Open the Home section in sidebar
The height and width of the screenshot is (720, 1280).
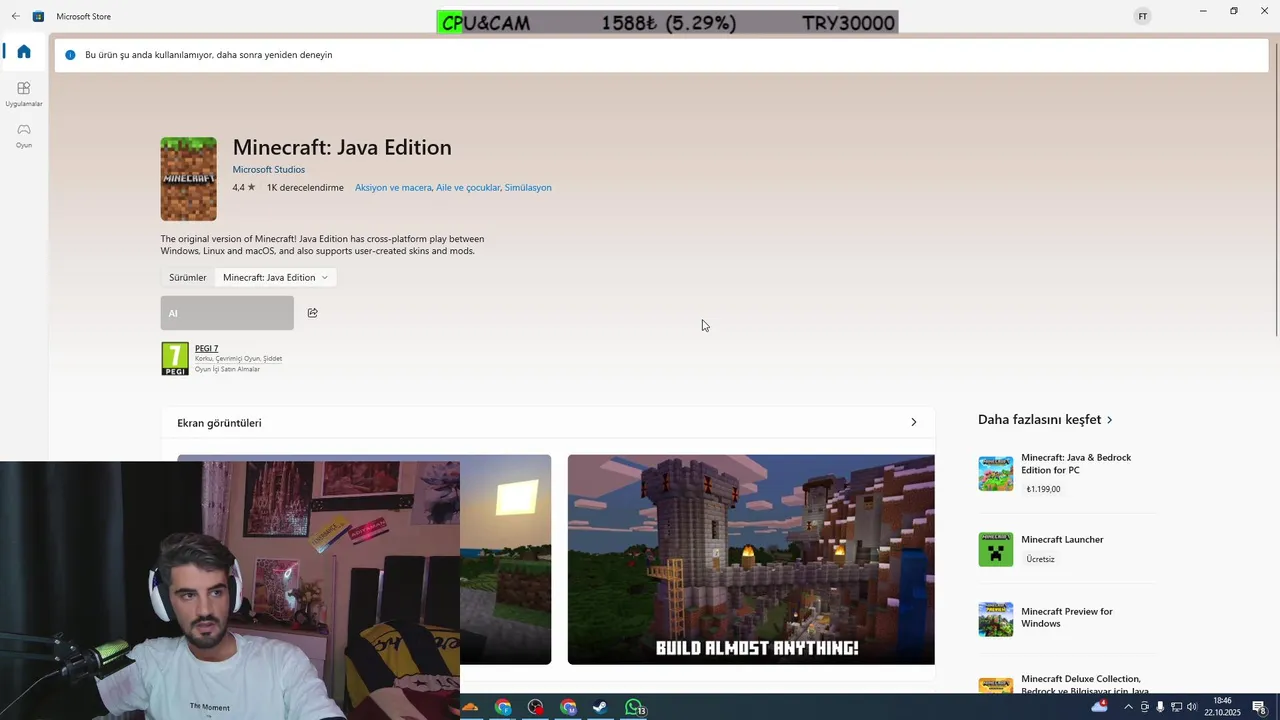[x=24, y=51]
